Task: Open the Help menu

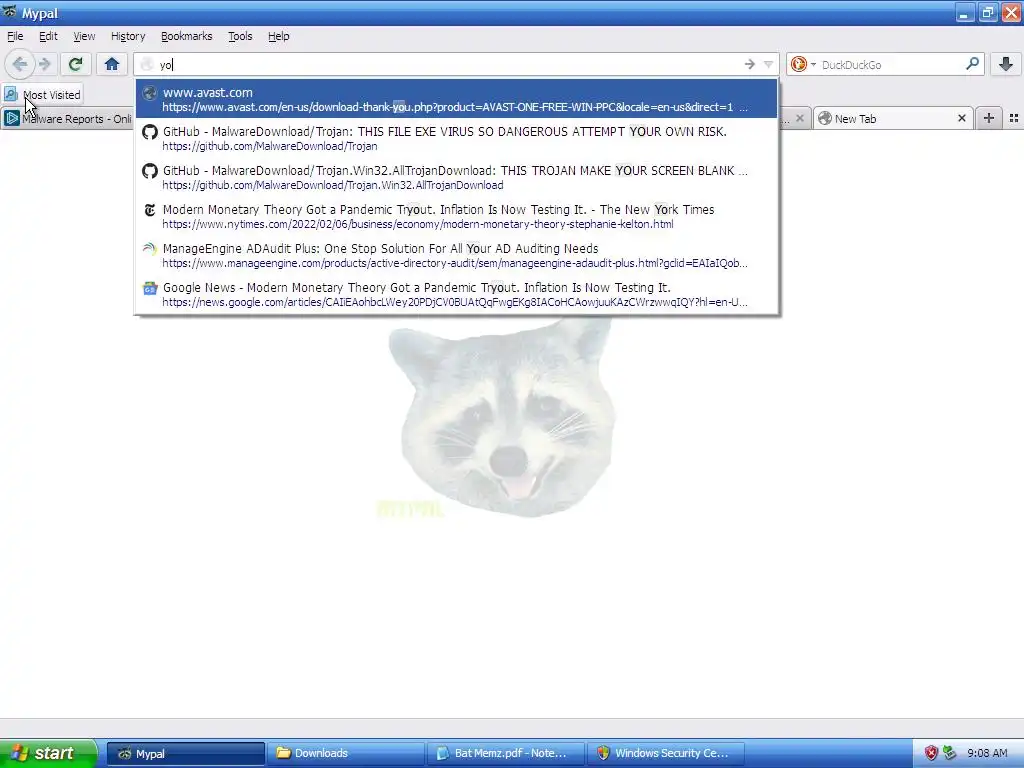Action: 278,36
